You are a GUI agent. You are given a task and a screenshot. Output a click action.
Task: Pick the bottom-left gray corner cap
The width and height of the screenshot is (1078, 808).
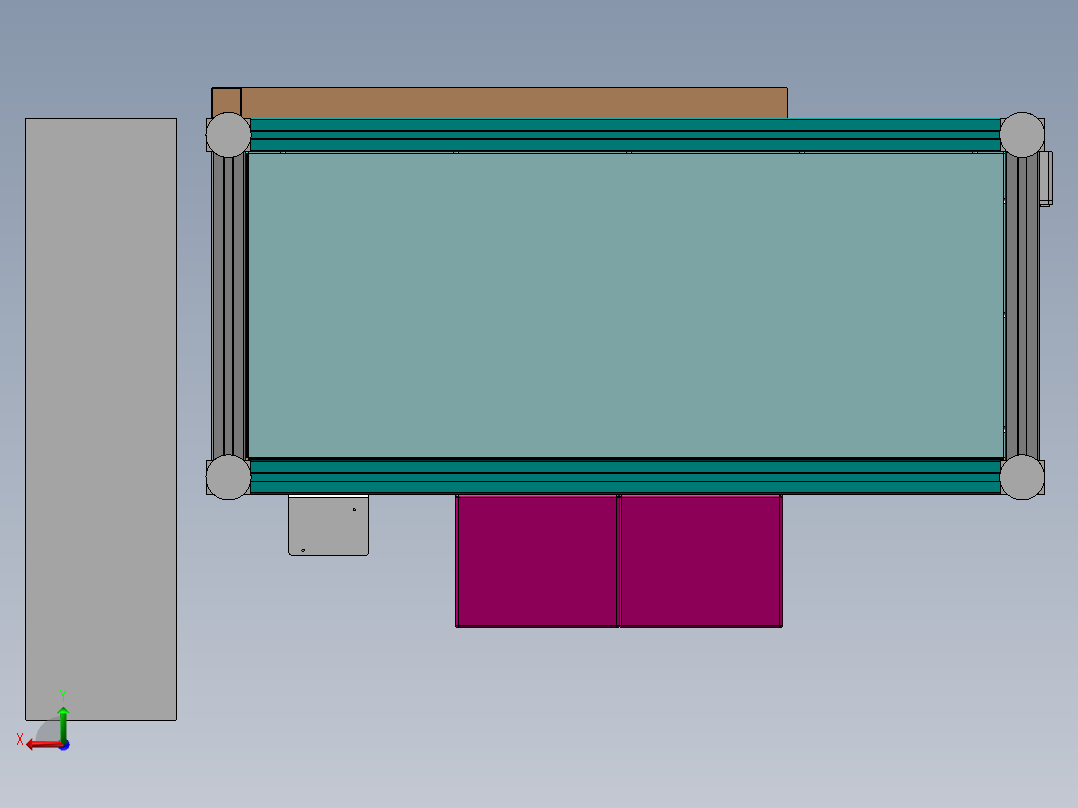click(x=228, y=477)
